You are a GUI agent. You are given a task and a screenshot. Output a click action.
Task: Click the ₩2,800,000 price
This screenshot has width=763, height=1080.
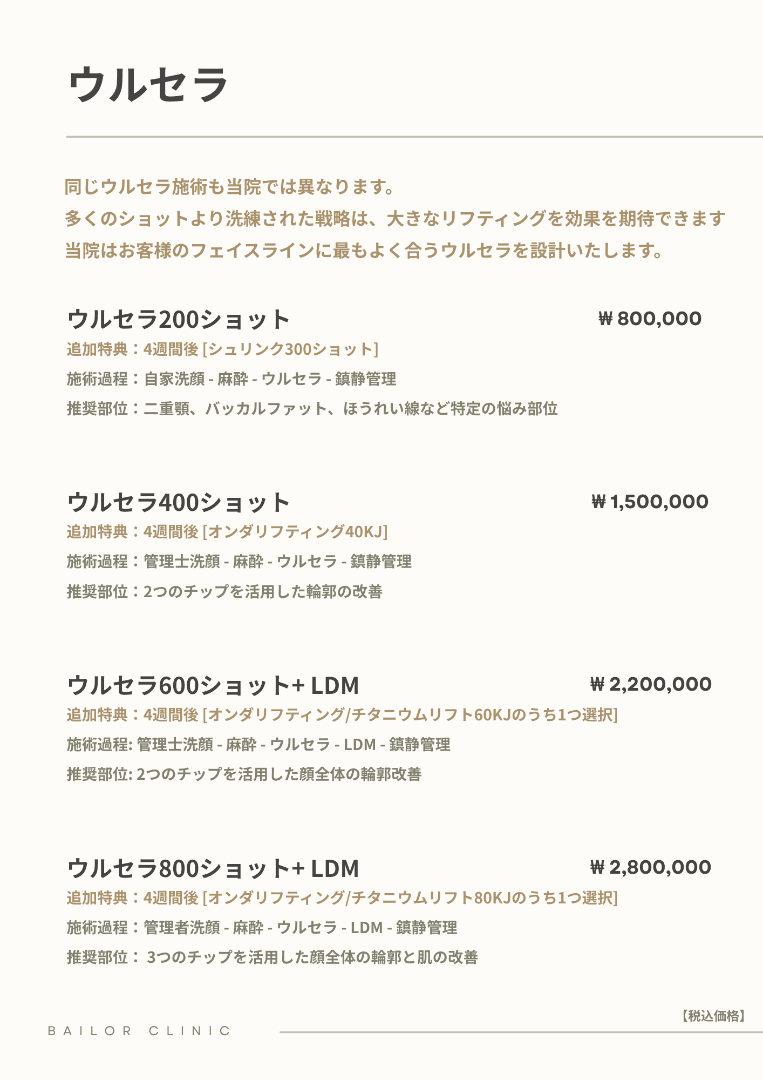coord(650,868)
